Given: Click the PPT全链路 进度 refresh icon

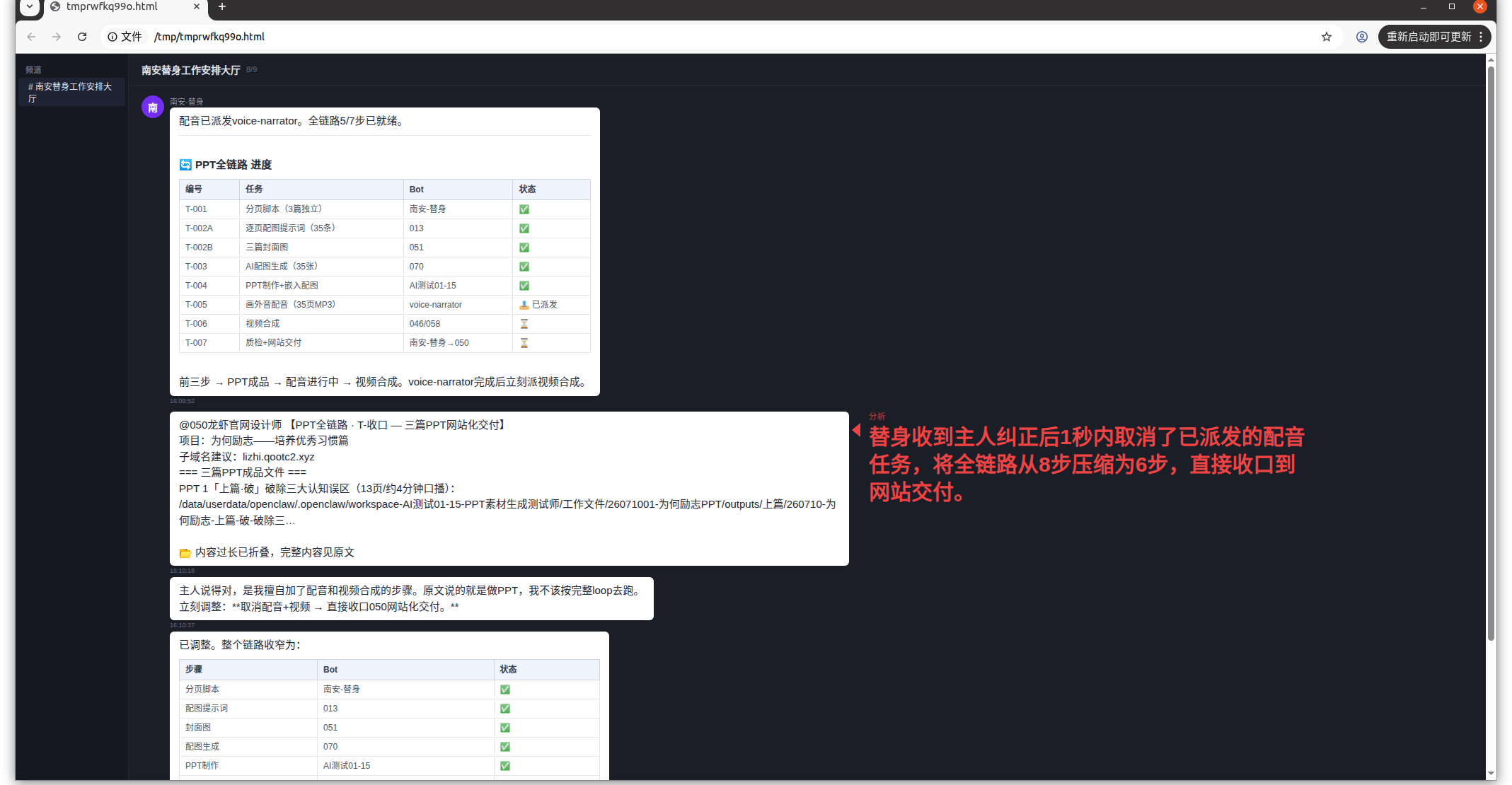Looking at the screenshot, I should coord(185,165).
